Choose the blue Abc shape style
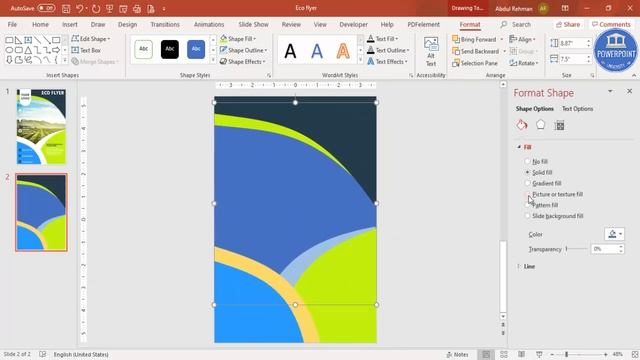The width and height of the screenshot is (640, 360). click(x=196, y=49)
